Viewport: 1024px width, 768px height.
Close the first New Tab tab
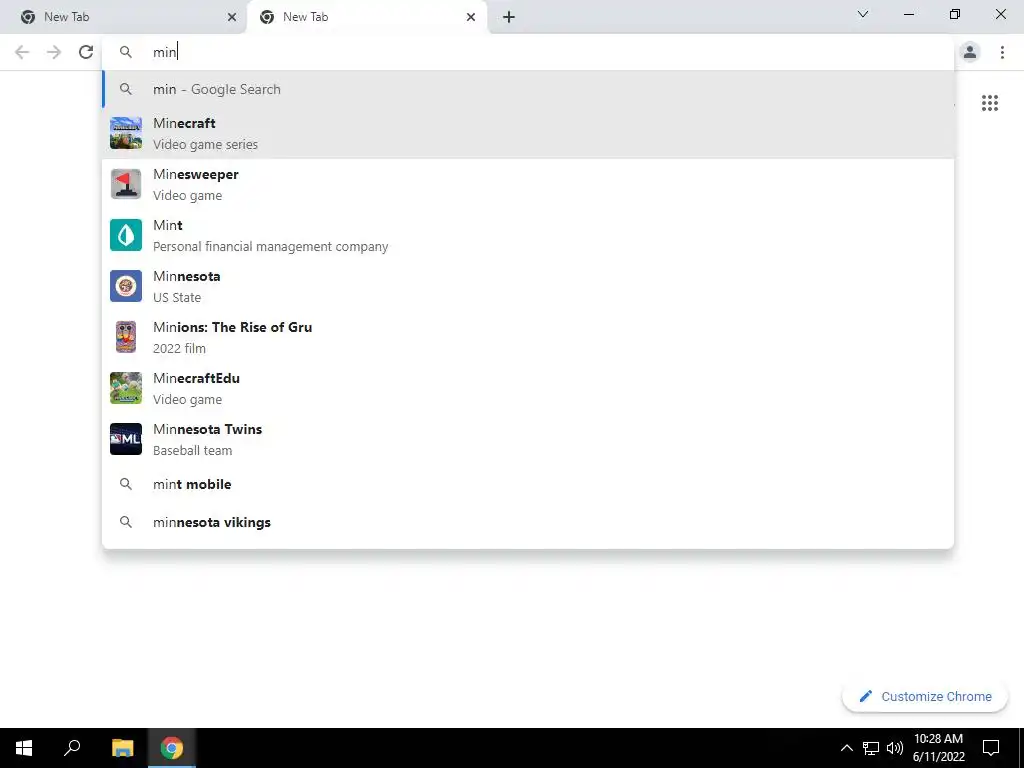(x=232, y=17)
